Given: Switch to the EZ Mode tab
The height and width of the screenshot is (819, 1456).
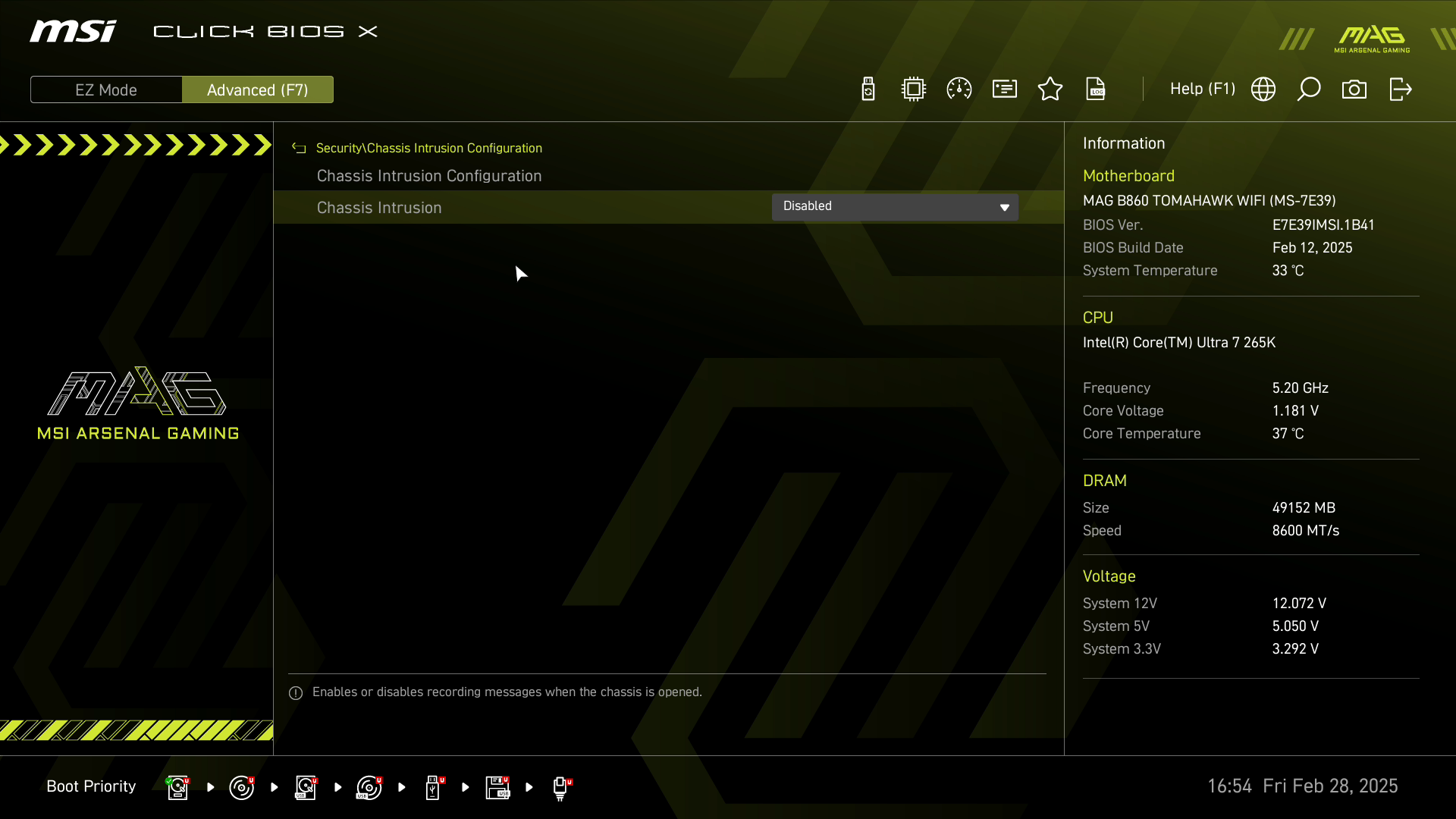Looking at the screenshot, I should click(x=106, y=89).
